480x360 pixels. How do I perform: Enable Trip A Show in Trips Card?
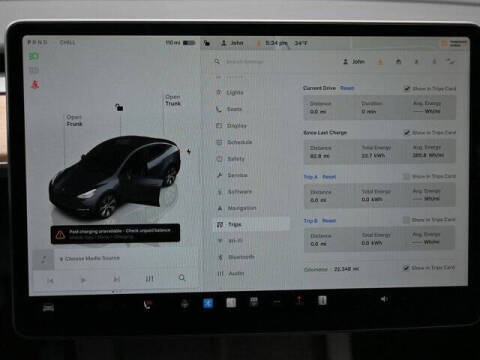coord(406,176)
